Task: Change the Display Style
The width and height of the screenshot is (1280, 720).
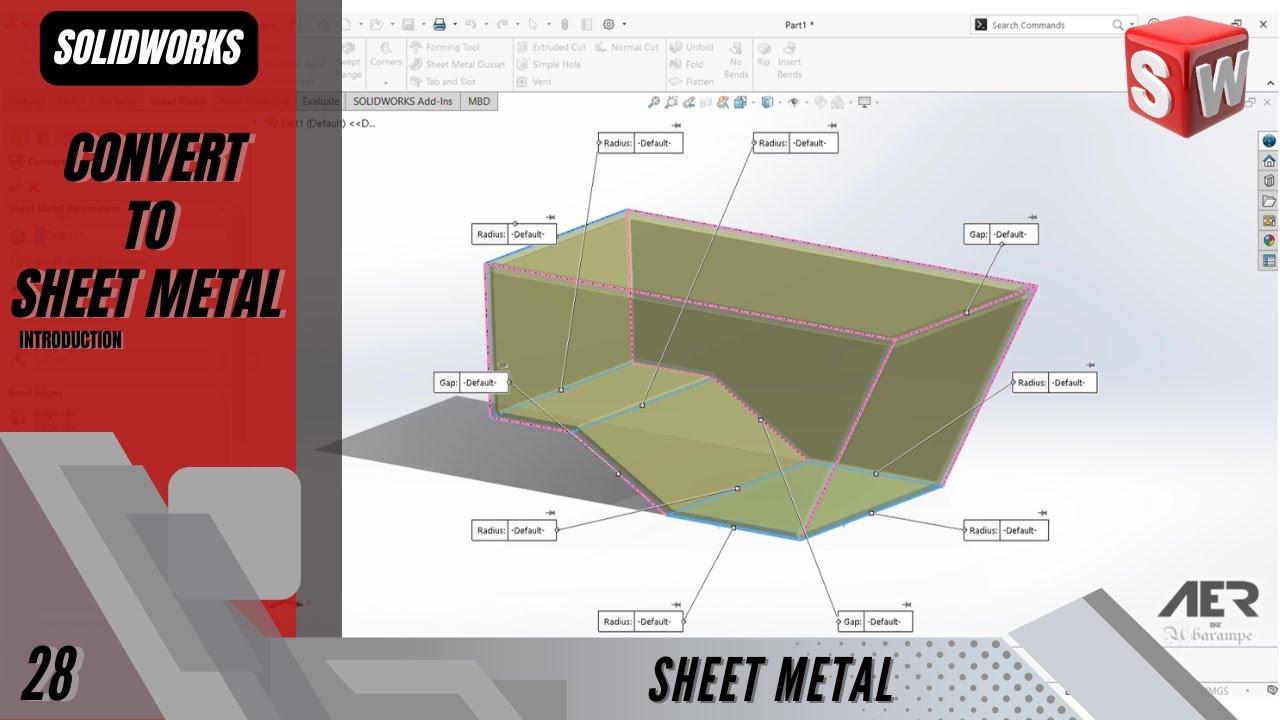Action: point(767,101)
